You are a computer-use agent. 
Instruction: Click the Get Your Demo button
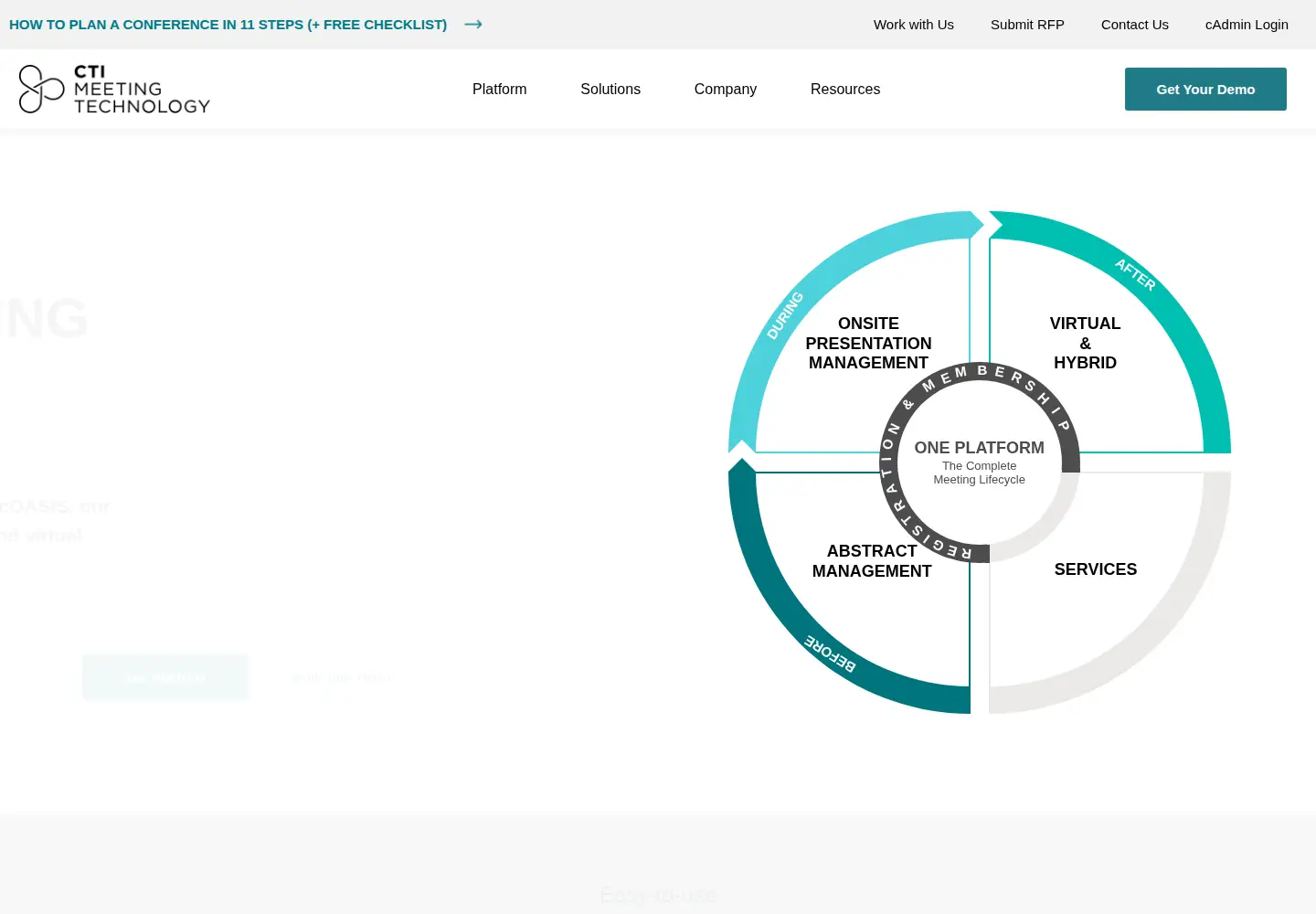coord(1205,89)
